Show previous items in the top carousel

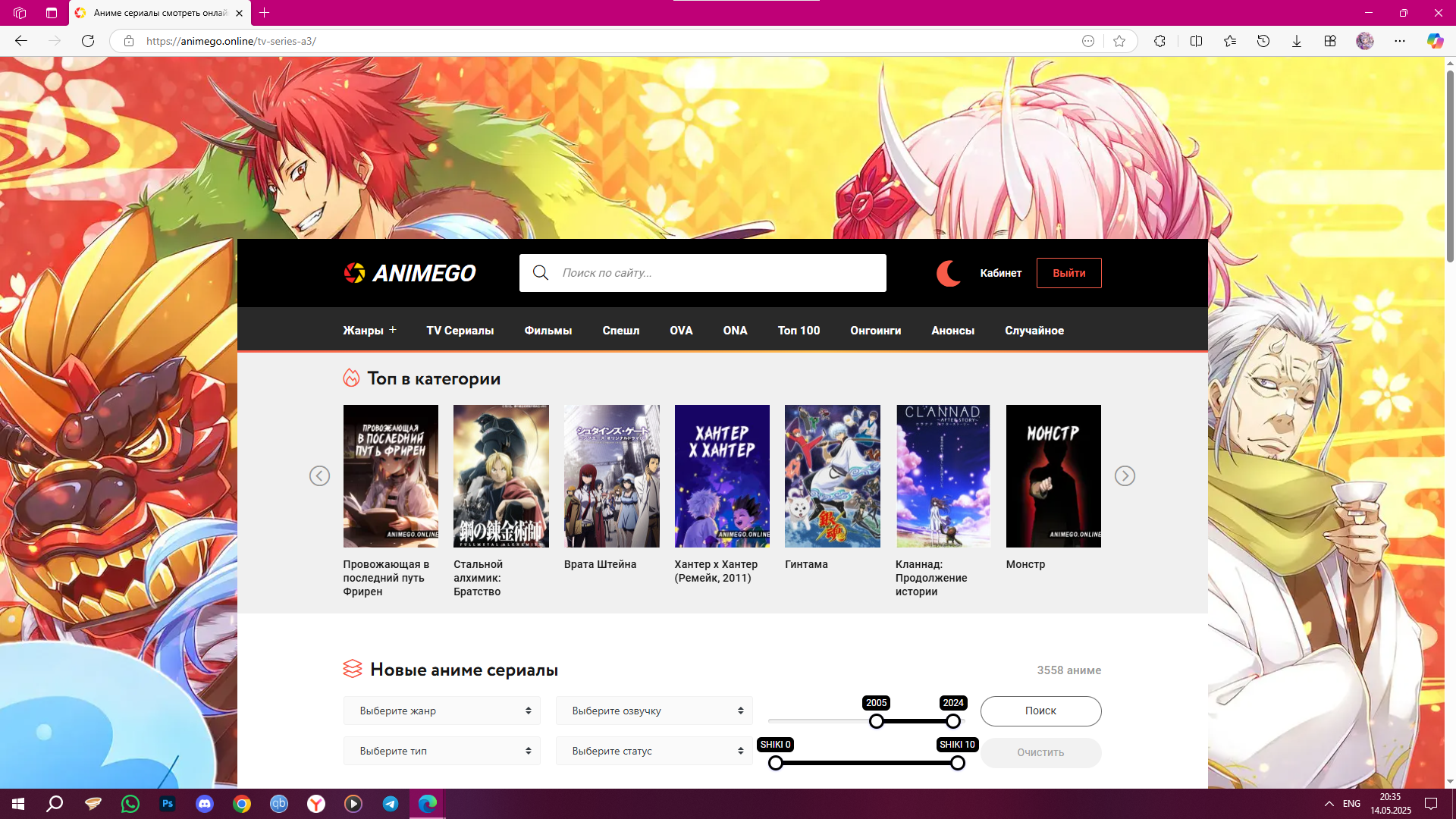319,475
